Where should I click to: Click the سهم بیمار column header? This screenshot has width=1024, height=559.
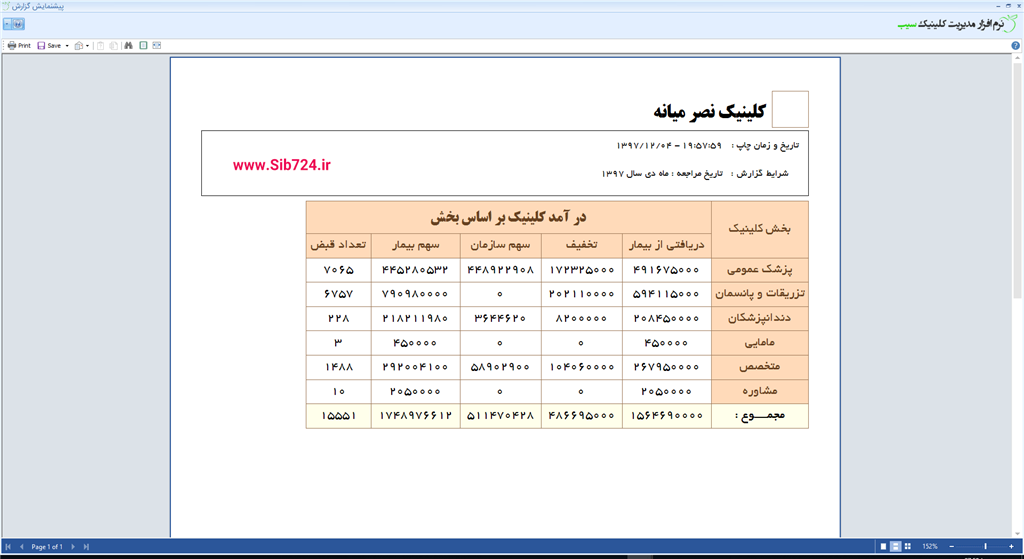415,245
